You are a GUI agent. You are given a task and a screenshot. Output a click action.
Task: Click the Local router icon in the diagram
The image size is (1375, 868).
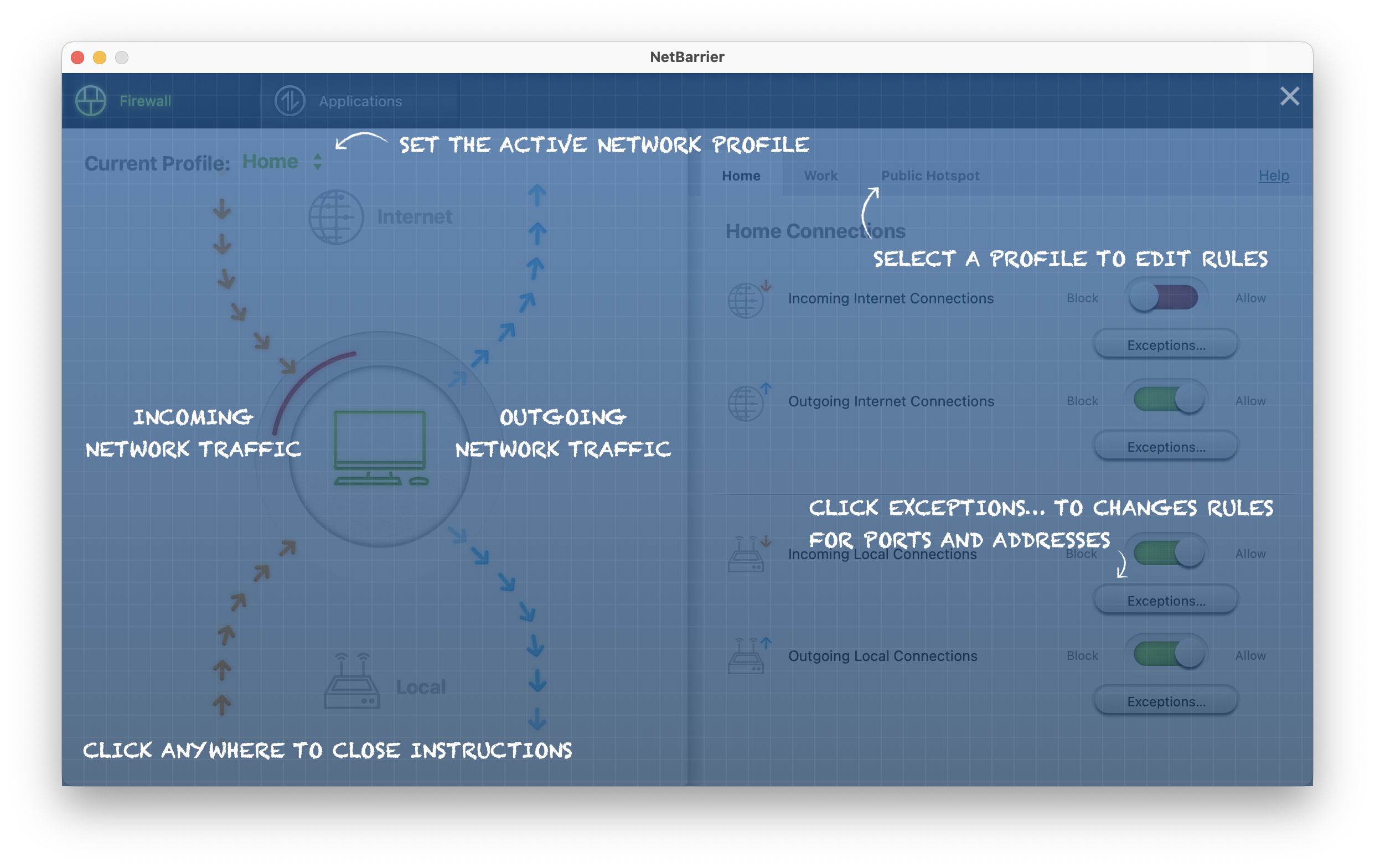351,681
